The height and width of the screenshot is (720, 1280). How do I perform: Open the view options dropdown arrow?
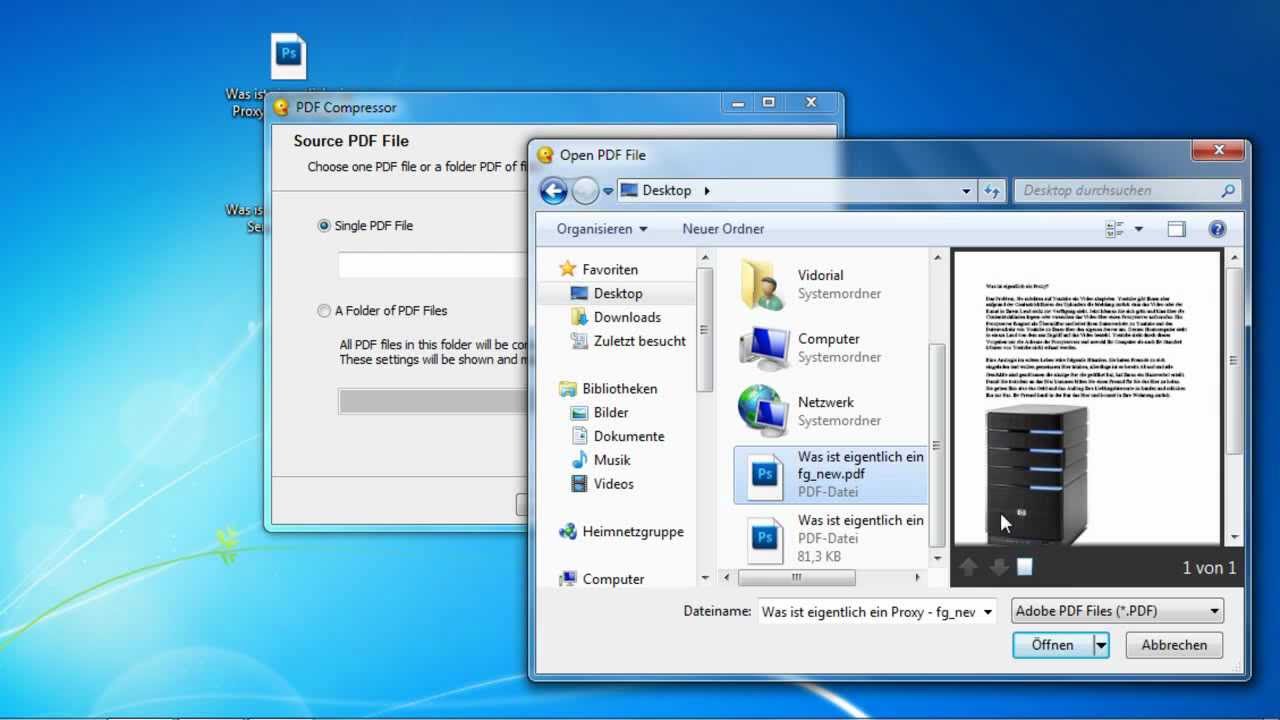coord(1138,229)
